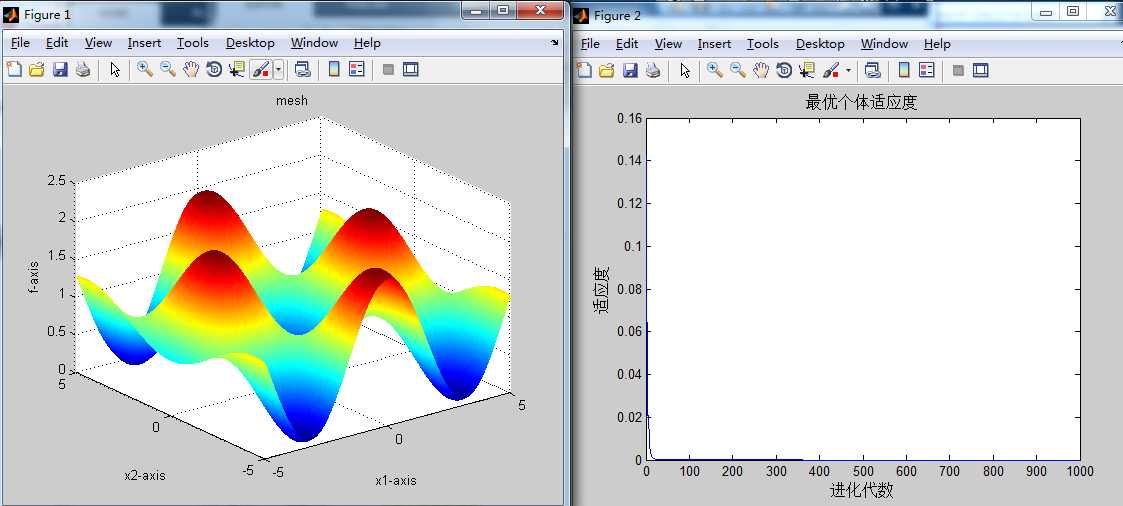This screenshot has height=506, width=1123.
Task: Insert Colorbar in Figure 2
Action: [x=904, y=70]
